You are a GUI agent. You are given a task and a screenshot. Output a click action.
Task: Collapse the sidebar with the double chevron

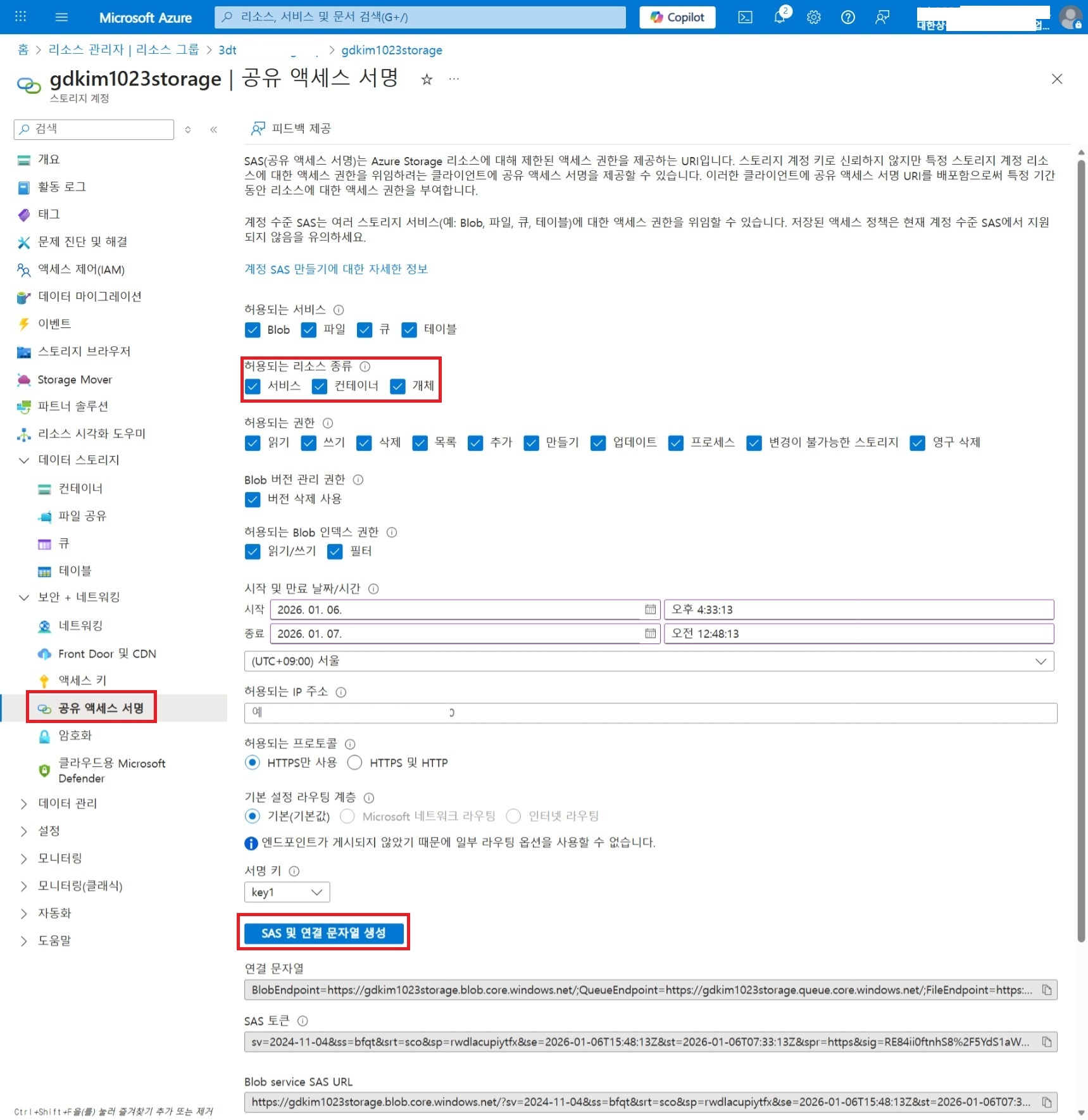[214, 129]
